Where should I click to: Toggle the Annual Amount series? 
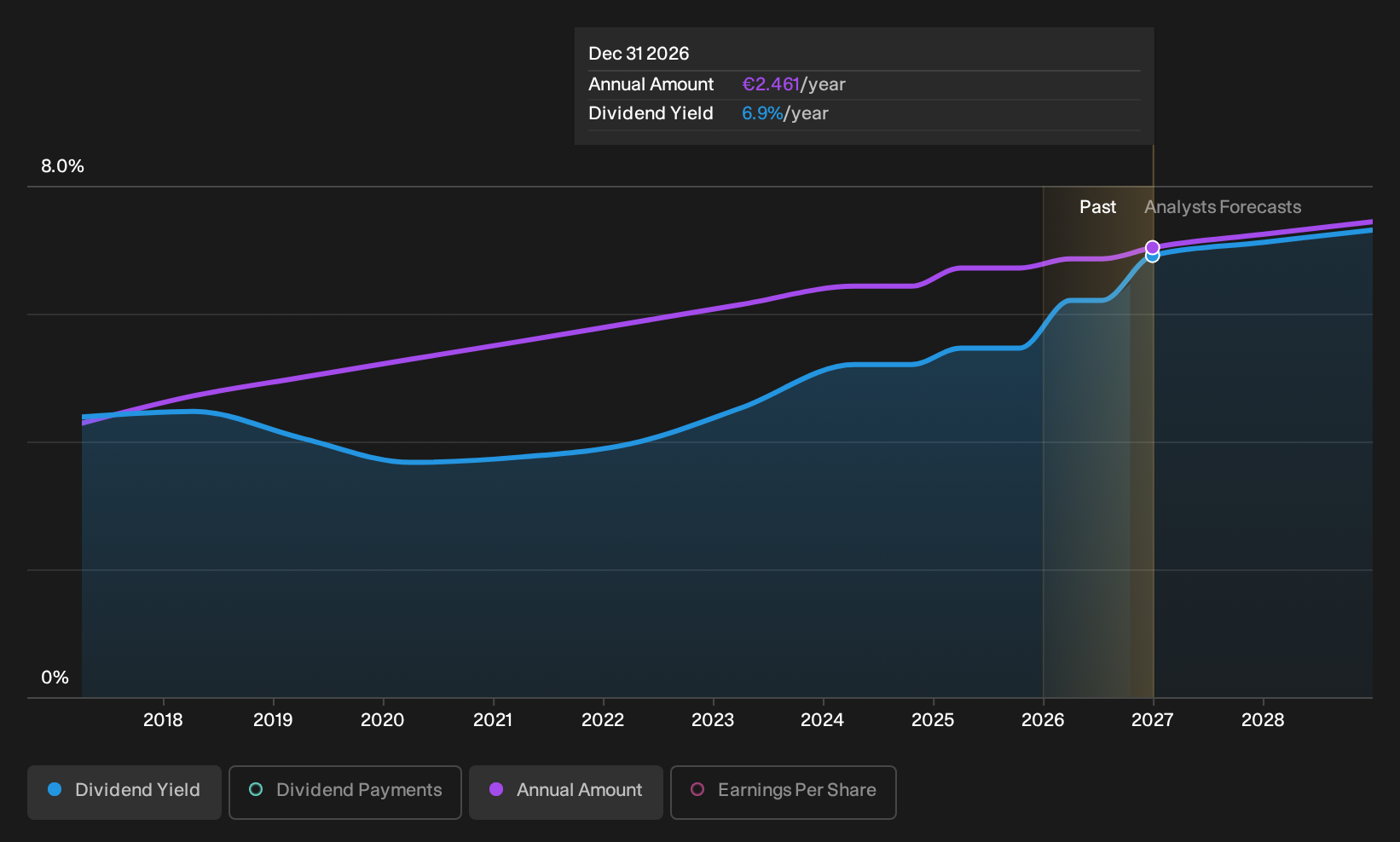click(566, 792)
